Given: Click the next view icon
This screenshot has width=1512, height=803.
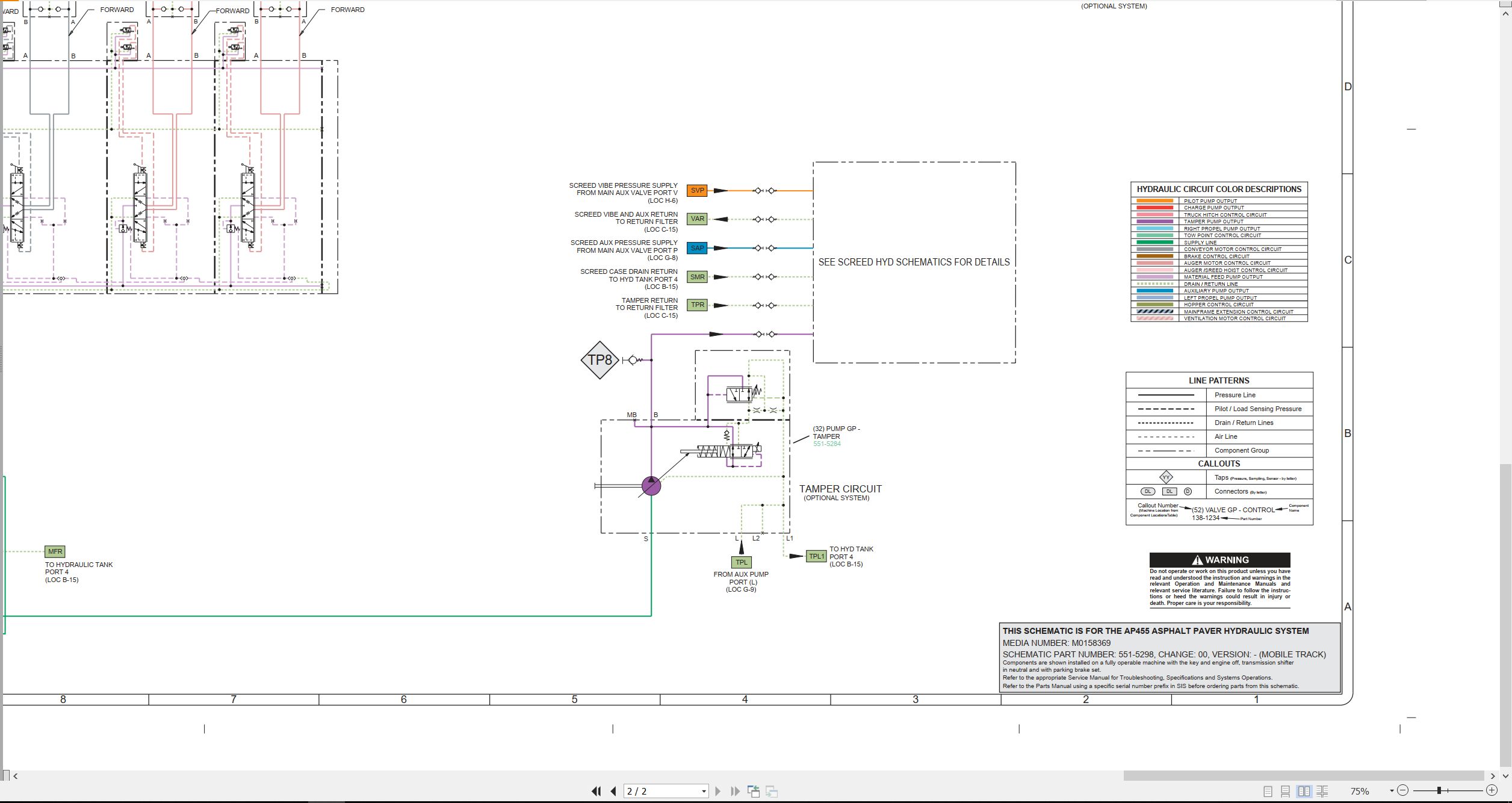Looking at the screenshot, I should point(772,791).
